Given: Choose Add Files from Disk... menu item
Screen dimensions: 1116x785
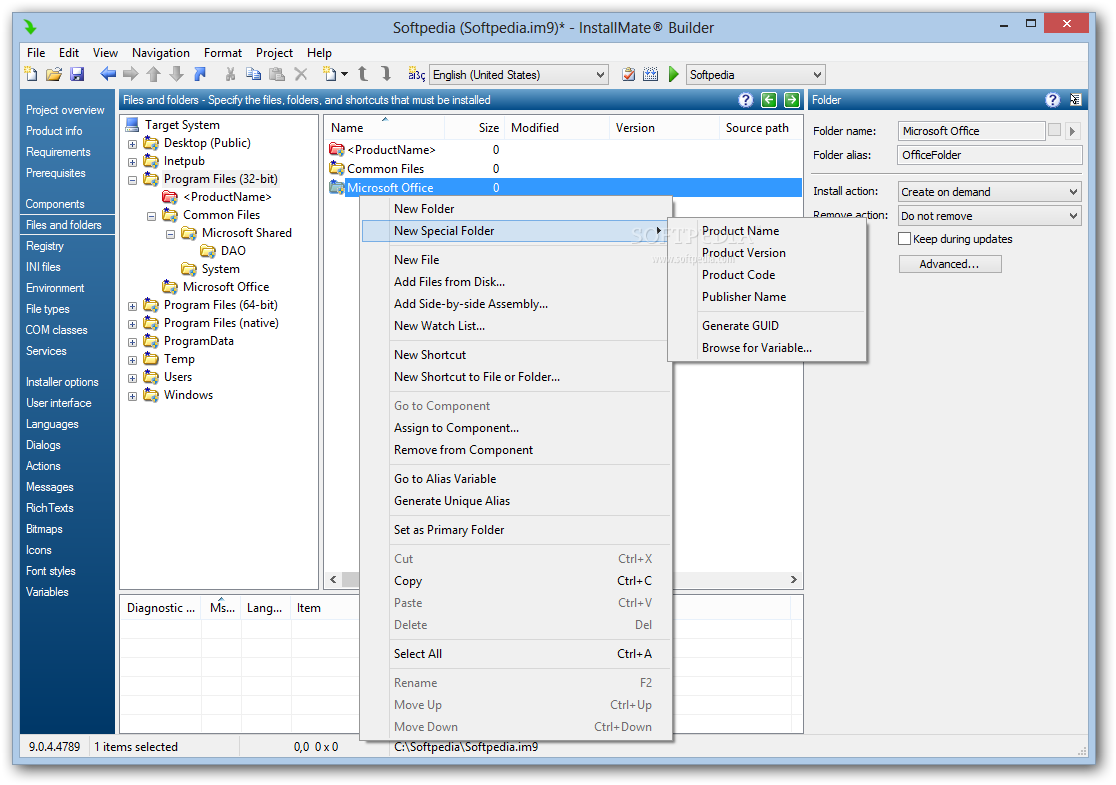Looking at the screenshot, I should pyautogui.click(x=517, y=282).
